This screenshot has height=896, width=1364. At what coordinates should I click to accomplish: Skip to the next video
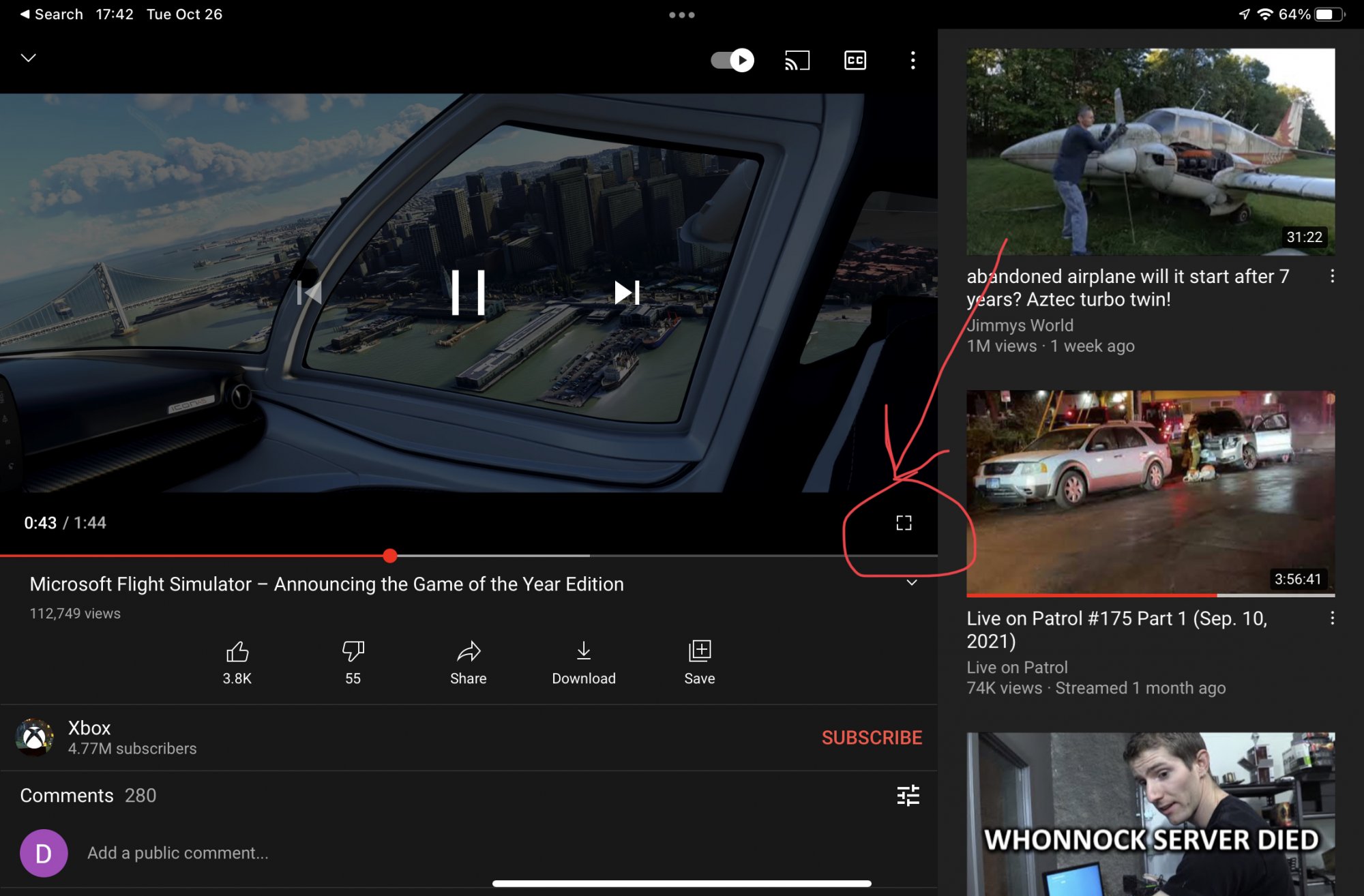627,293
